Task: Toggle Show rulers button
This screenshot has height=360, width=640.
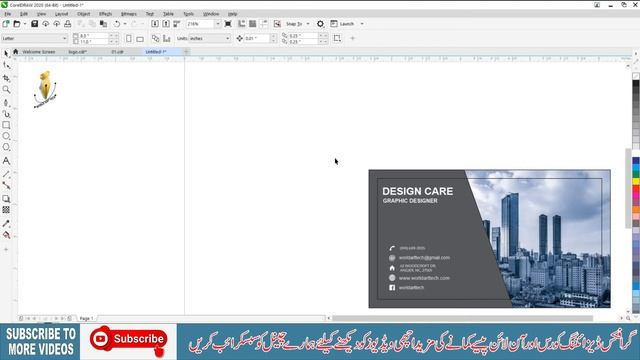Action: [x=242, y=24]
